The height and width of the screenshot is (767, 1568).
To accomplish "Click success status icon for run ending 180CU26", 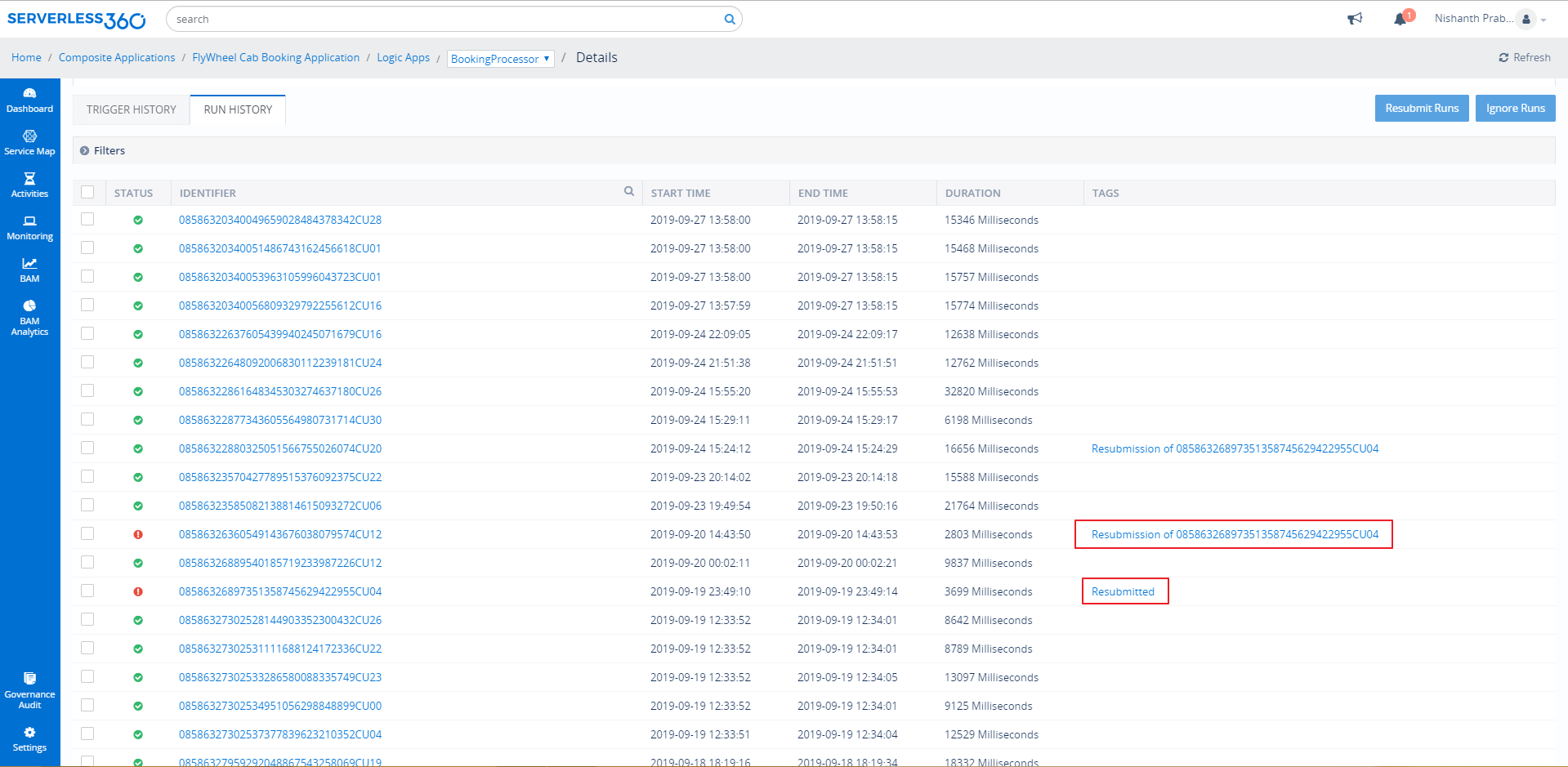I will pos(138,391).
